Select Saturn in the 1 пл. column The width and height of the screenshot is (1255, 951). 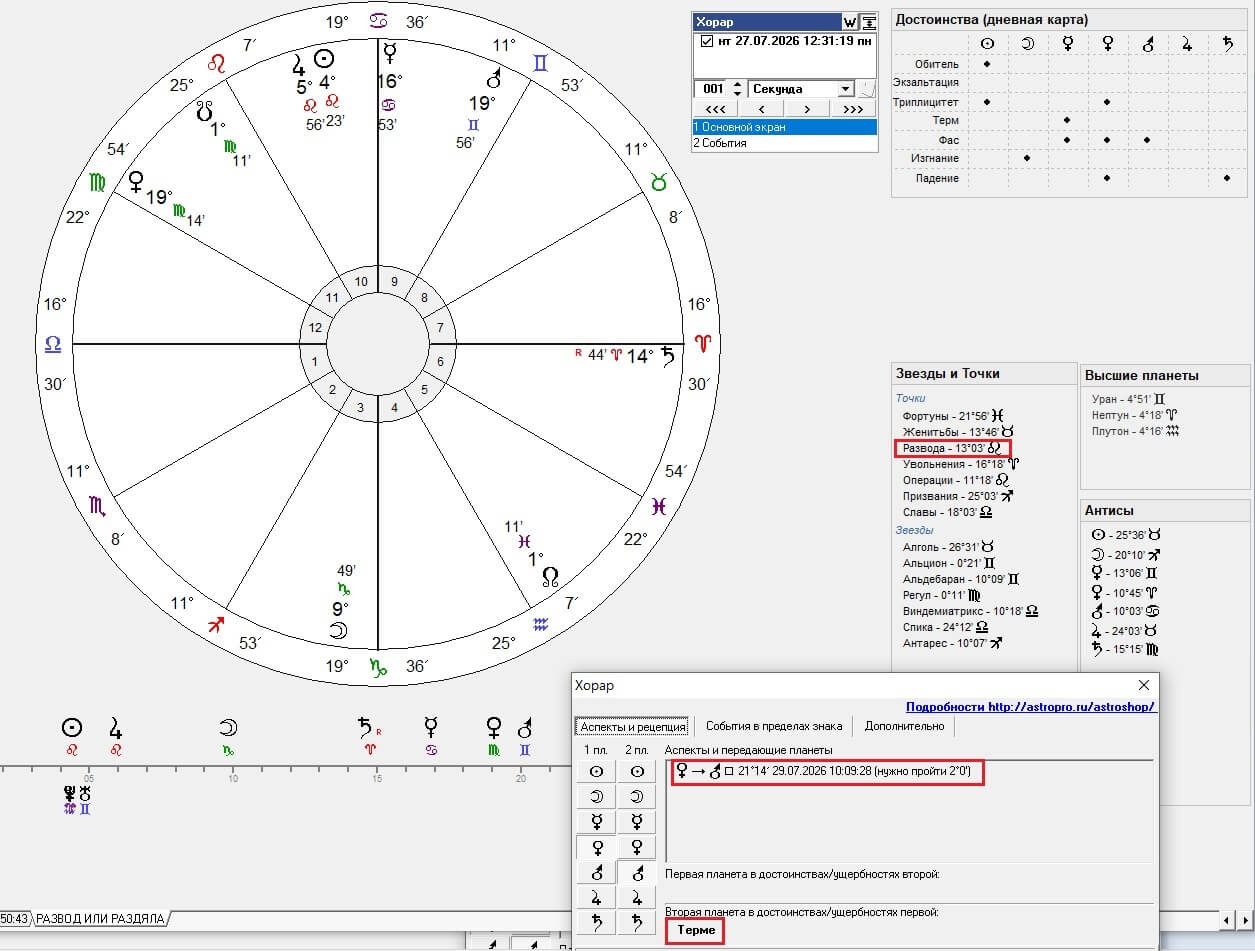click(x=596, y=923)
